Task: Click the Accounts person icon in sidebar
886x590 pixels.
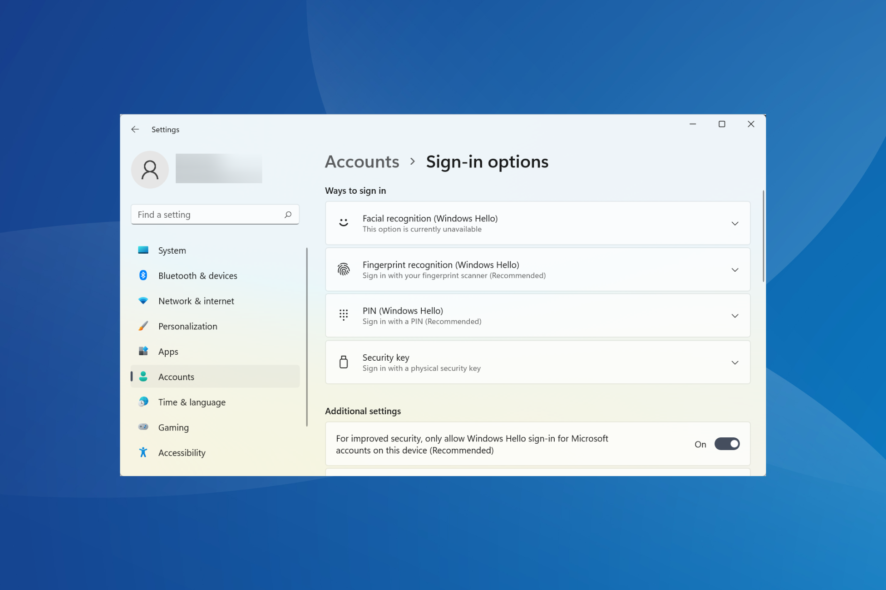Action: point(144,376)
